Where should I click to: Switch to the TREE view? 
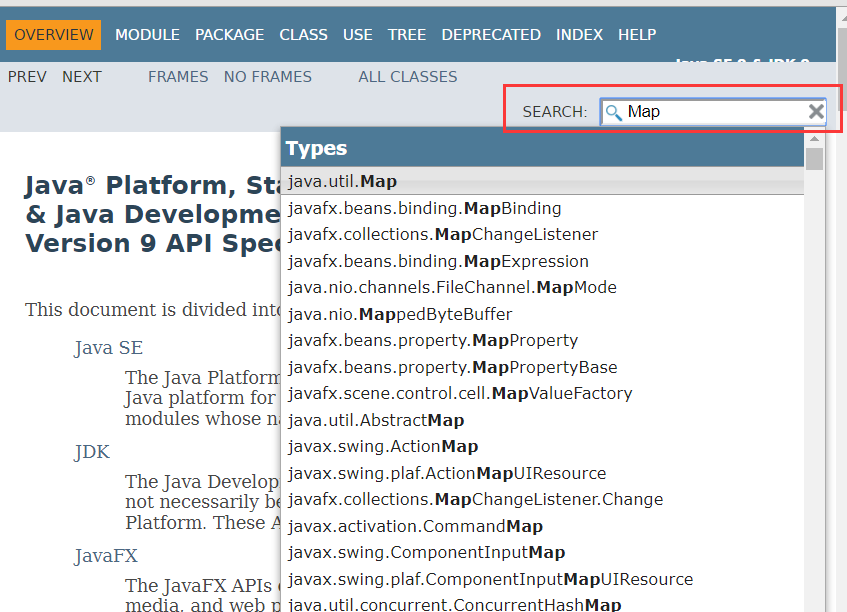[x=407, y=34]
